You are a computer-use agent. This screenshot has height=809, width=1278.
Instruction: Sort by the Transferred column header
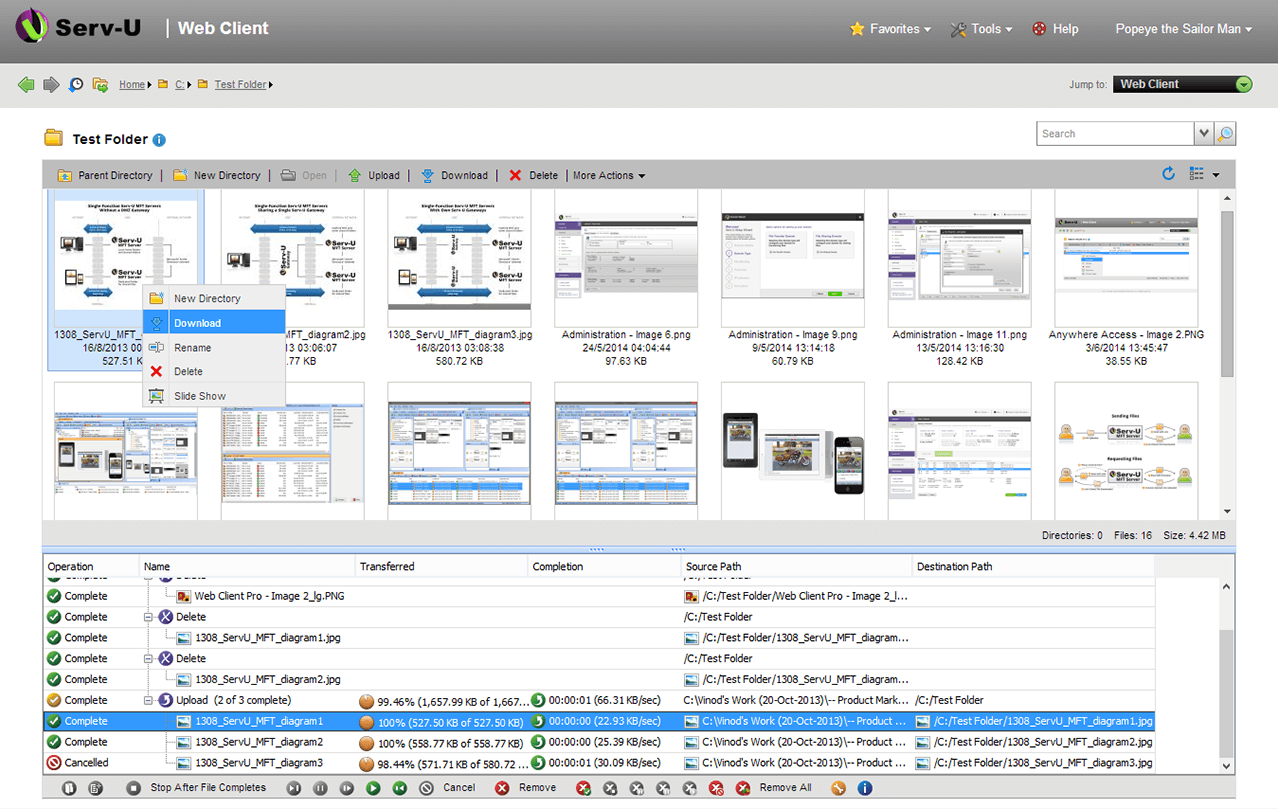tap(442, 567)
